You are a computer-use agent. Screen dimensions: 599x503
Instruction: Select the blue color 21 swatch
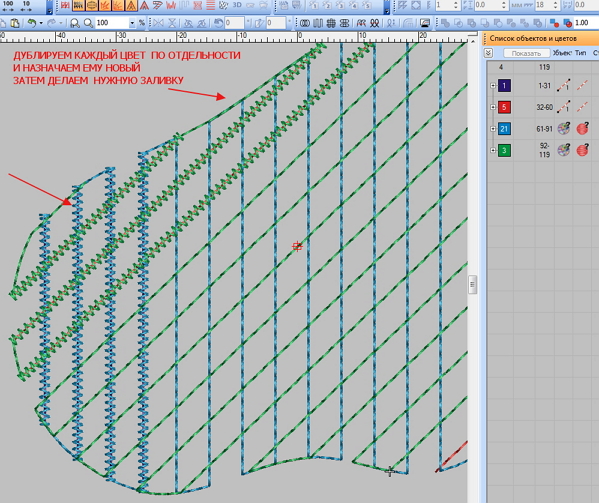[x=504, y=129]
